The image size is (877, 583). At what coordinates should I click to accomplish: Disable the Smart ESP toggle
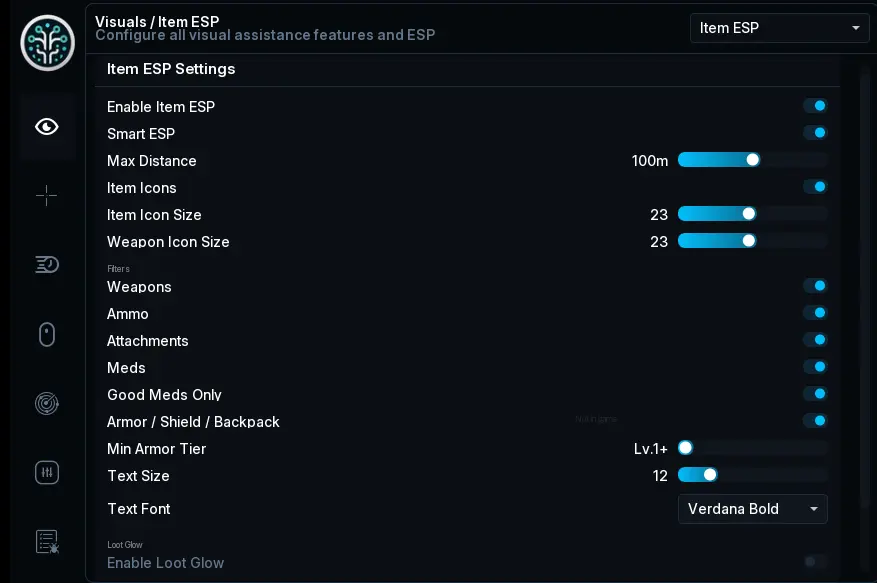[x=815, y=133]
